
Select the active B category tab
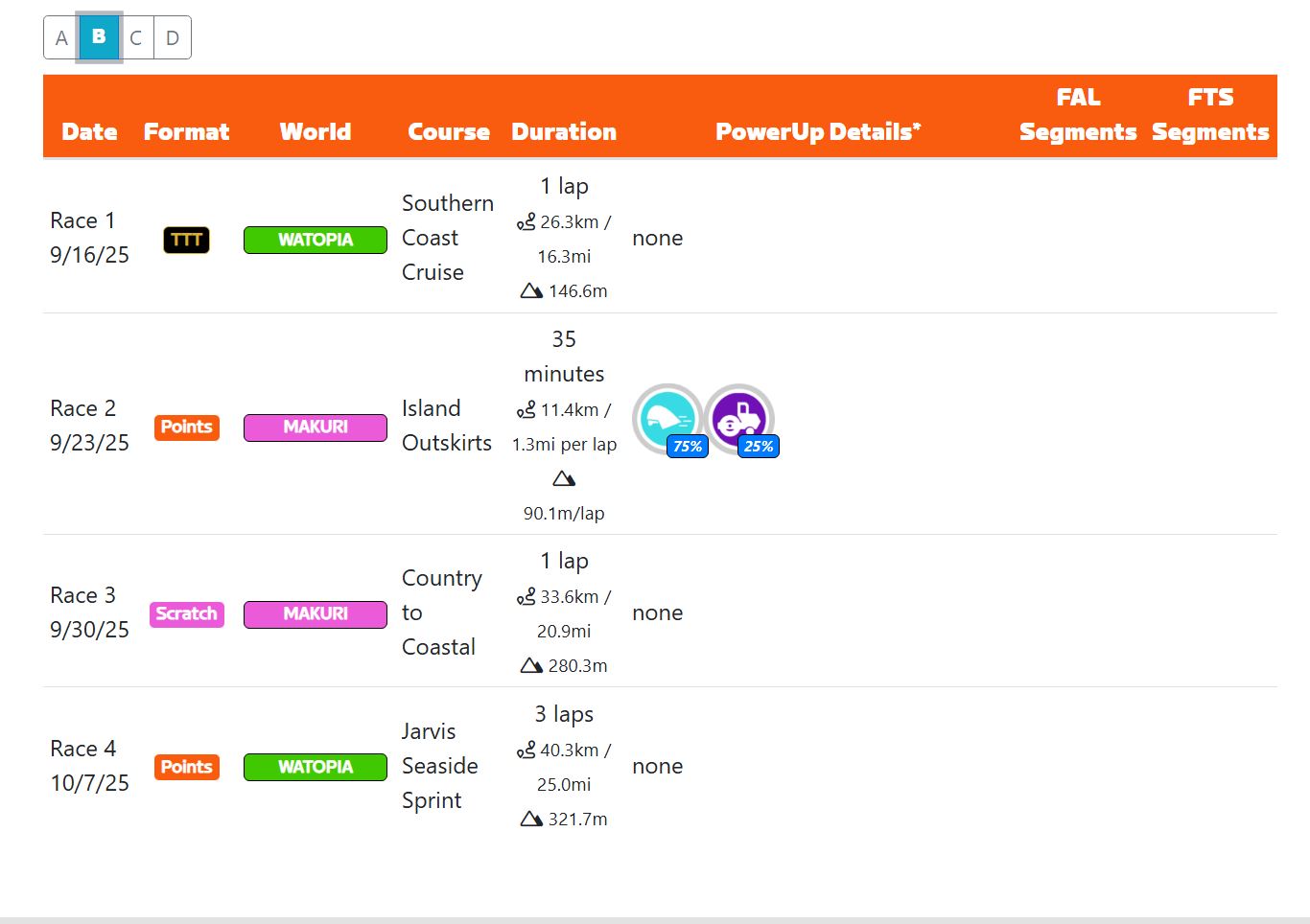[x=99, y=37]
